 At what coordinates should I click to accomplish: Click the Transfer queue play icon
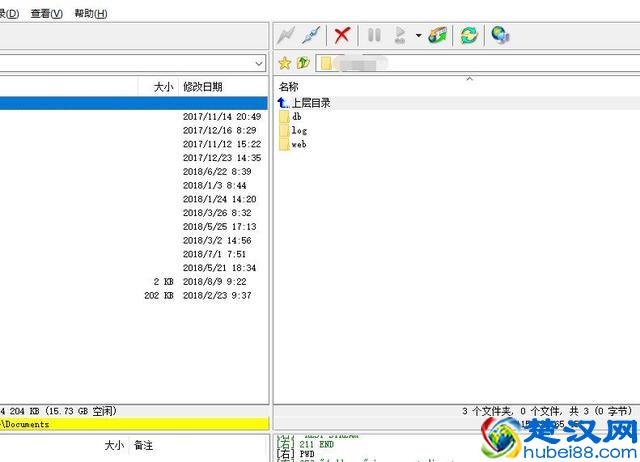click(400, 35)
